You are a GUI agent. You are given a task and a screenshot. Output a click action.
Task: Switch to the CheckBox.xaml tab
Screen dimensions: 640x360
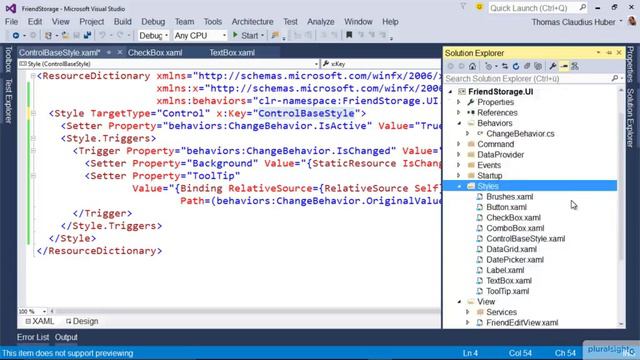point(155,53)
